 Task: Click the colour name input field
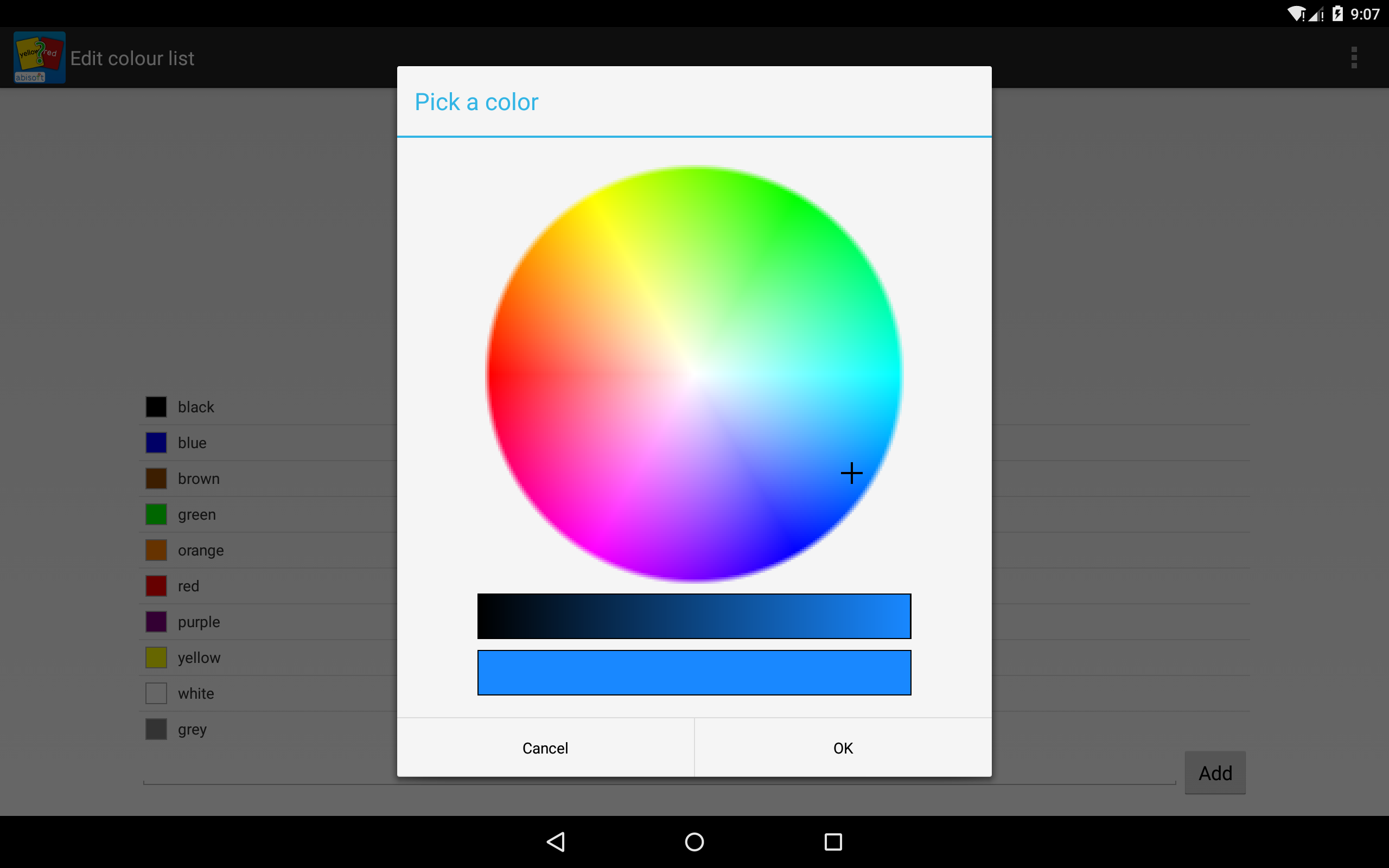coord(659,771)
